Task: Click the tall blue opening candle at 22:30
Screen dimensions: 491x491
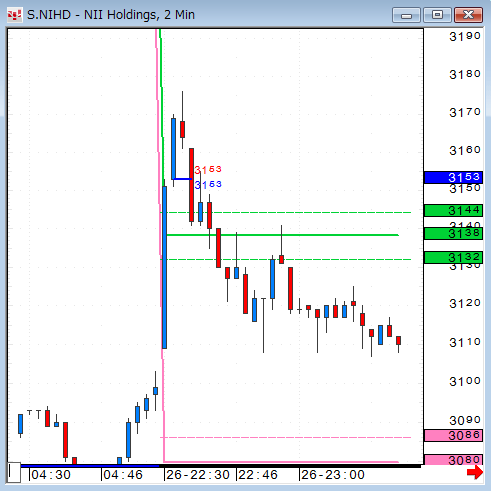Action: pyautogui.click(x=164, y=267)
